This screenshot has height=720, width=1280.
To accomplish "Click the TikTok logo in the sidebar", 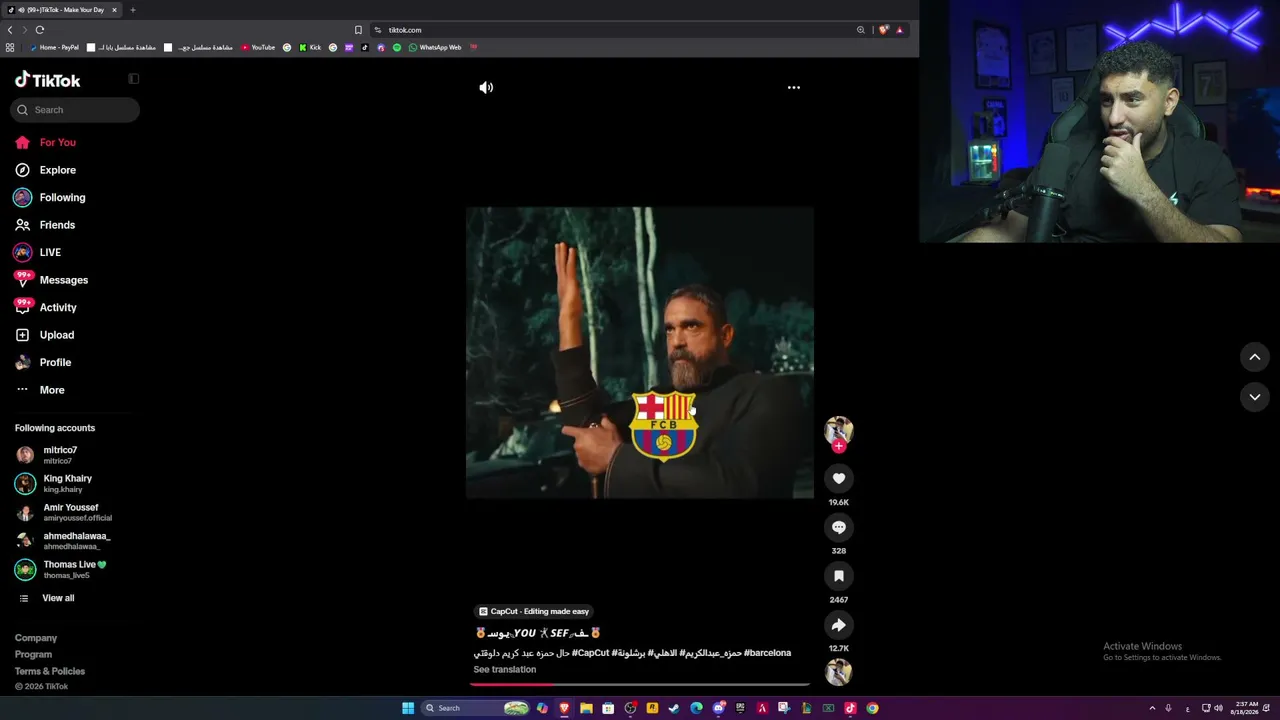I will 47,80.
